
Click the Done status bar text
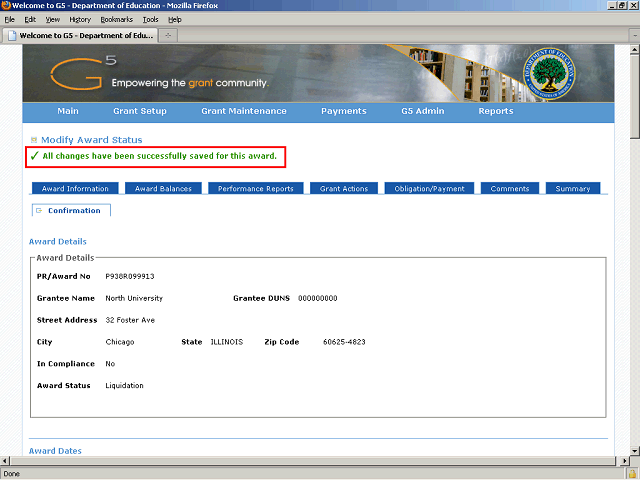point(11,474)
